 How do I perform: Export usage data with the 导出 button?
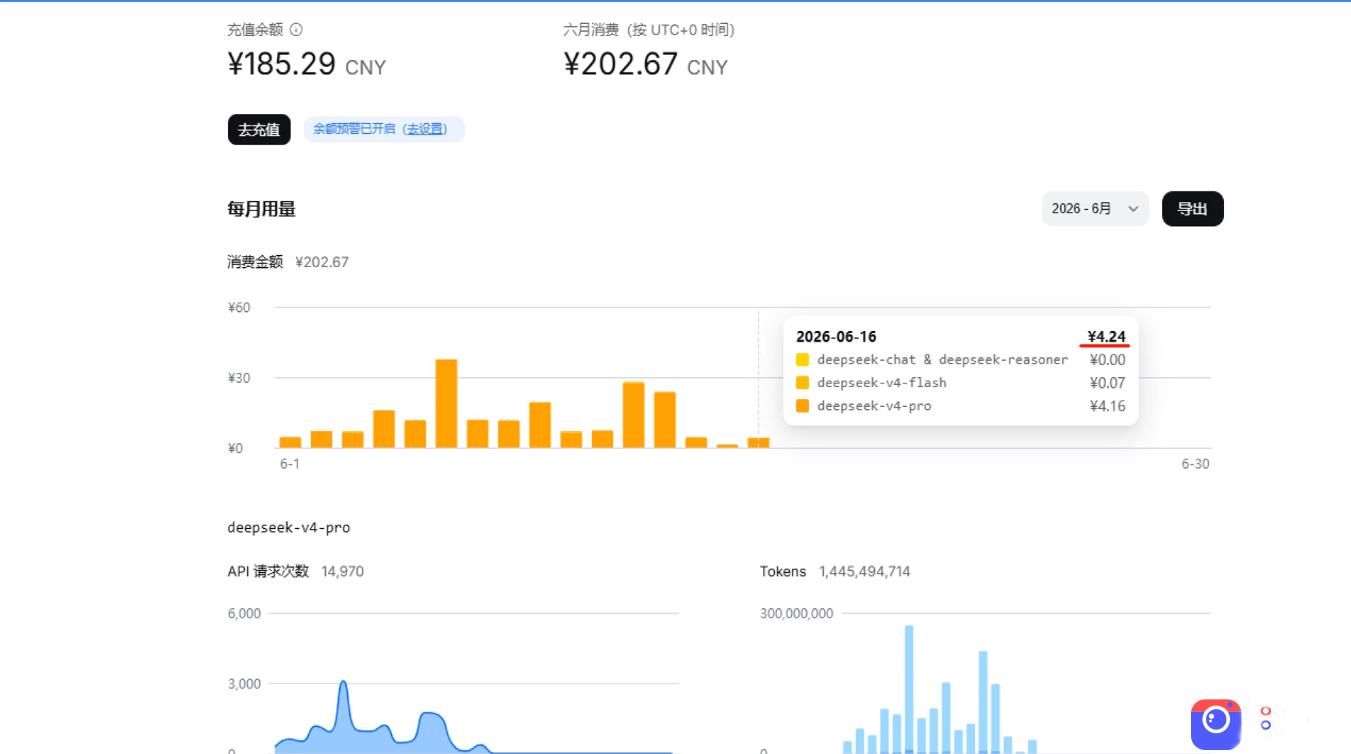(1192, 209)
